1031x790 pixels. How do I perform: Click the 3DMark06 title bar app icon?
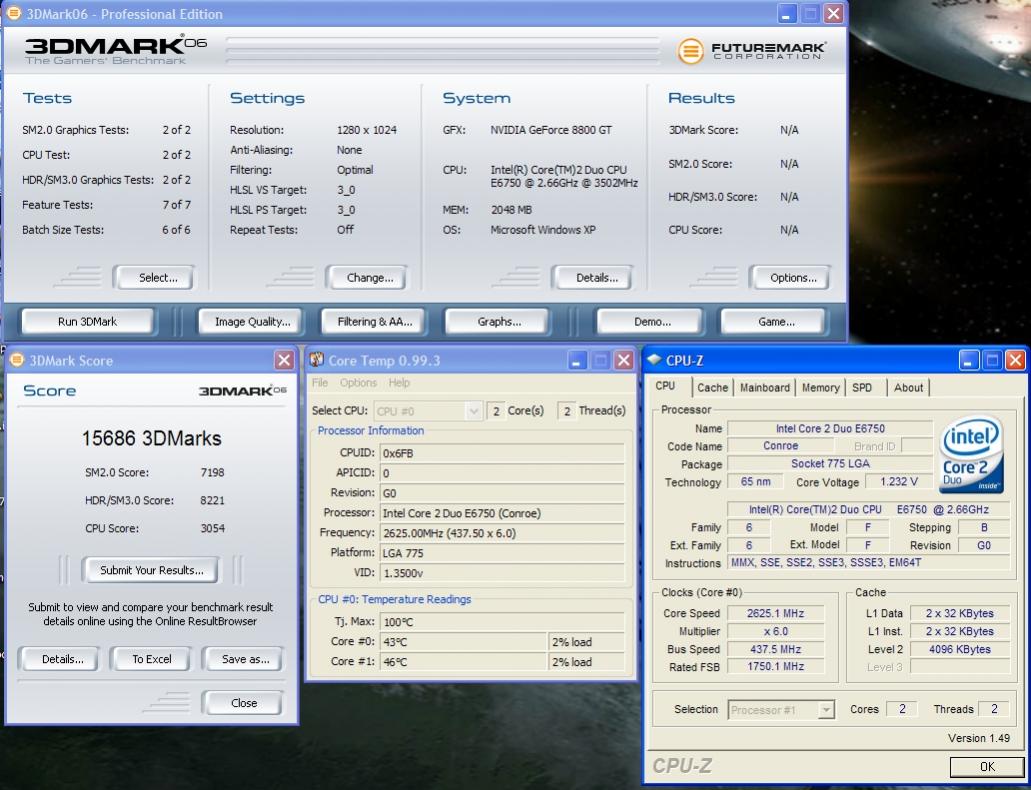coord(12,12)
